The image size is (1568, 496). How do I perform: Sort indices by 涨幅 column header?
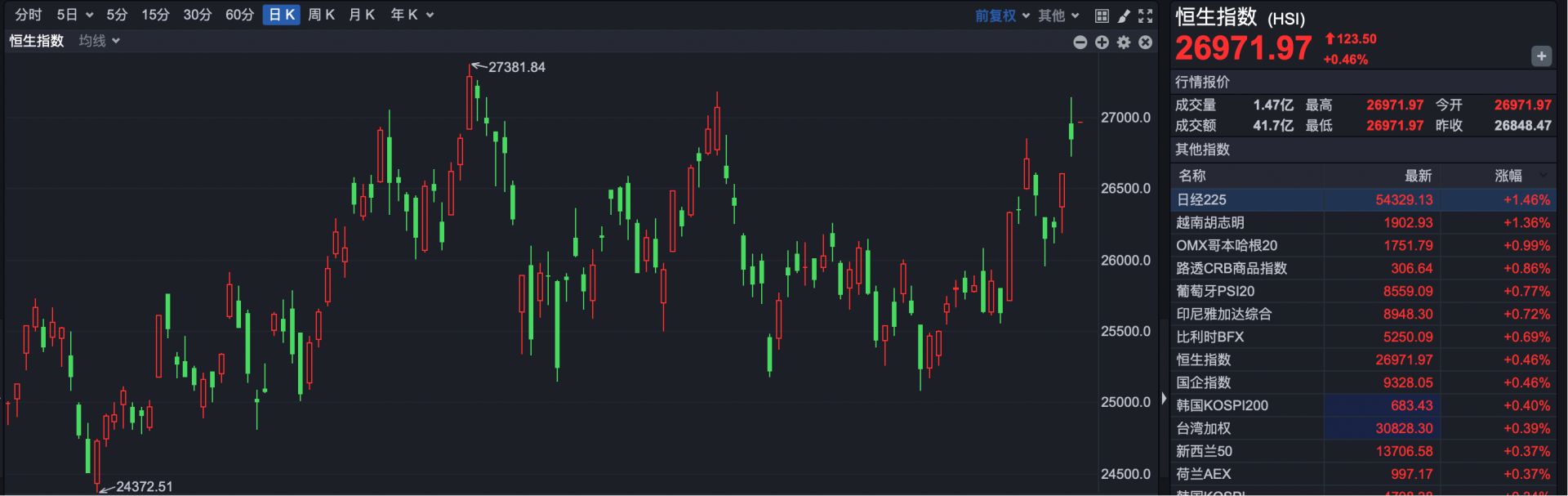[1508, 176]
